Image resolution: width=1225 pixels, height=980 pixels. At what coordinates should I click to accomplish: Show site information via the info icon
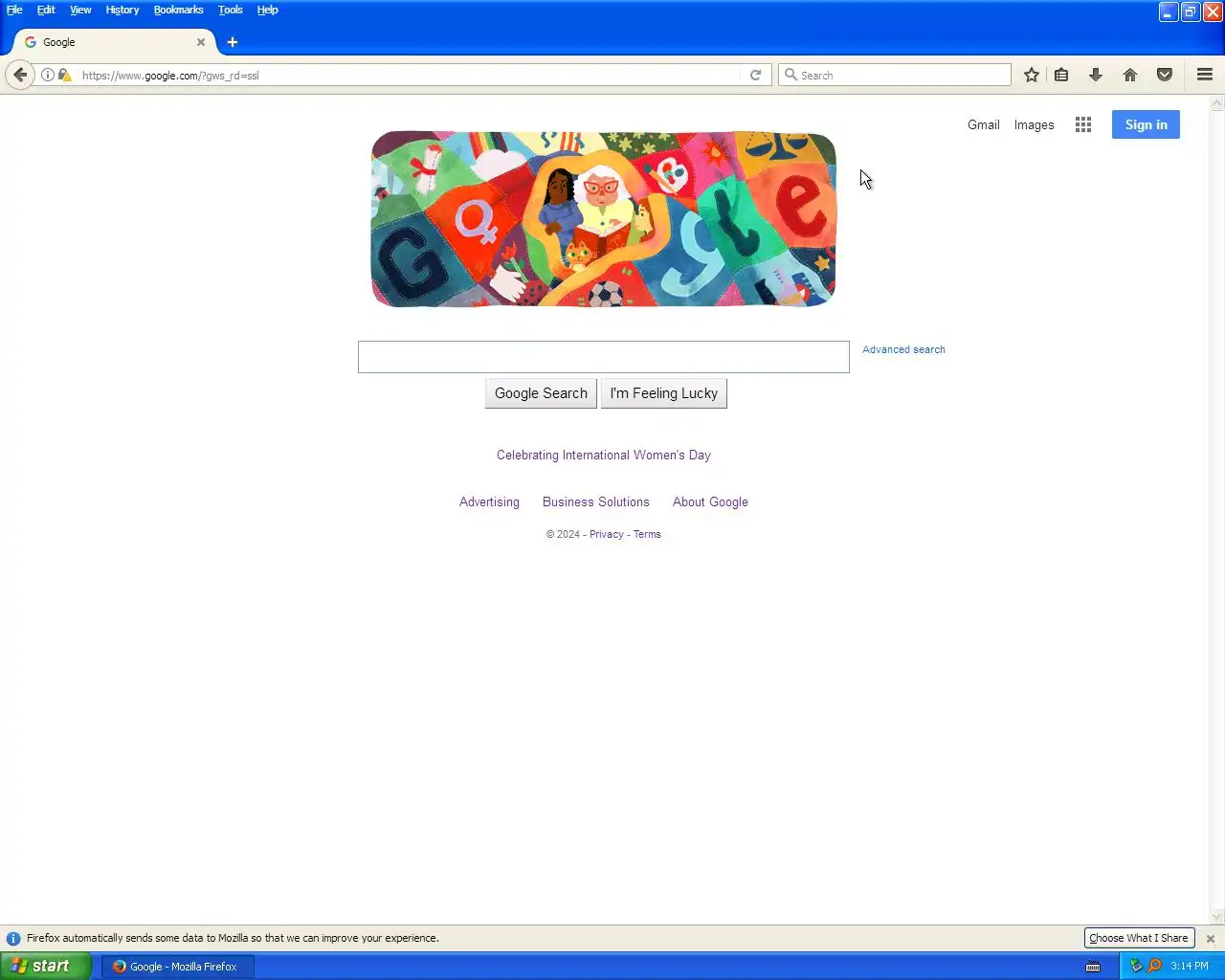(47, 75)
